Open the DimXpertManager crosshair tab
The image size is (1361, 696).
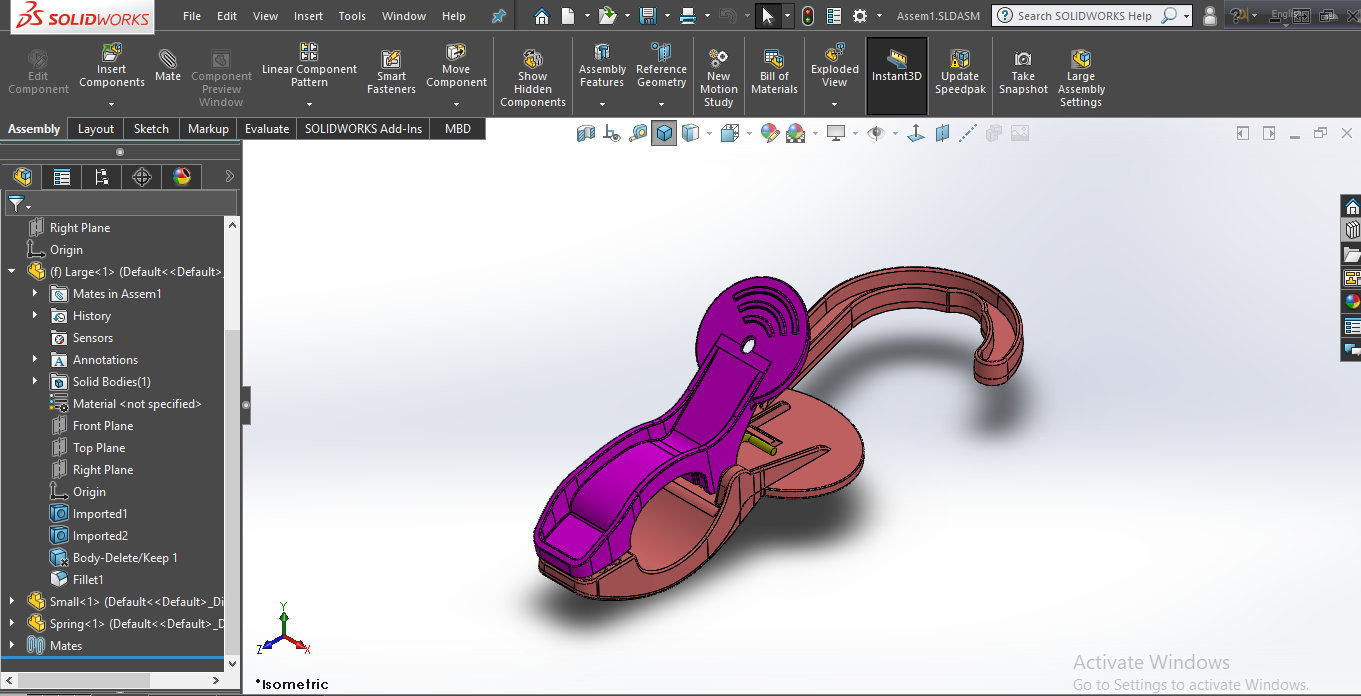(x=142, y=177)
